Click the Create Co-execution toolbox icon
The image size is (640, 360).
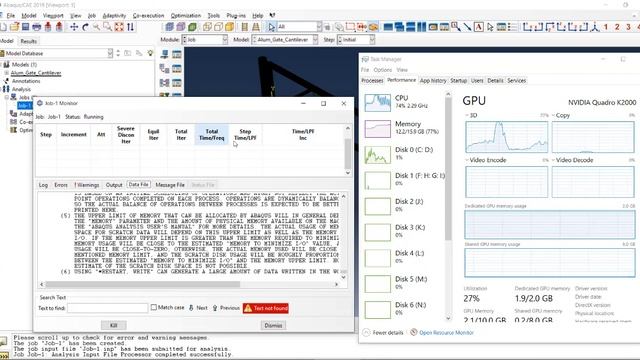164,83
